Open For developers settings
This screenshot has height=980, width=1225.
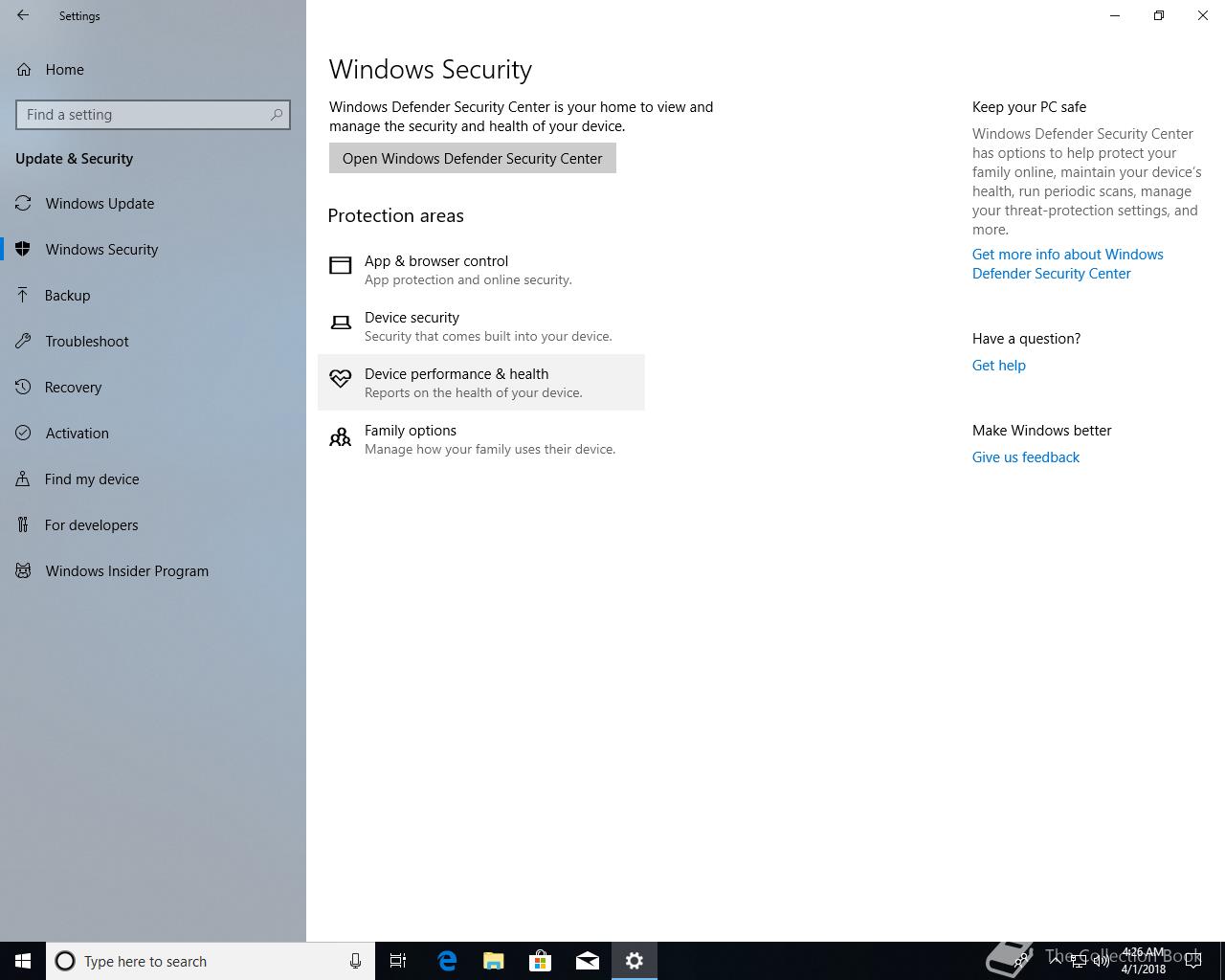[153, 524]
